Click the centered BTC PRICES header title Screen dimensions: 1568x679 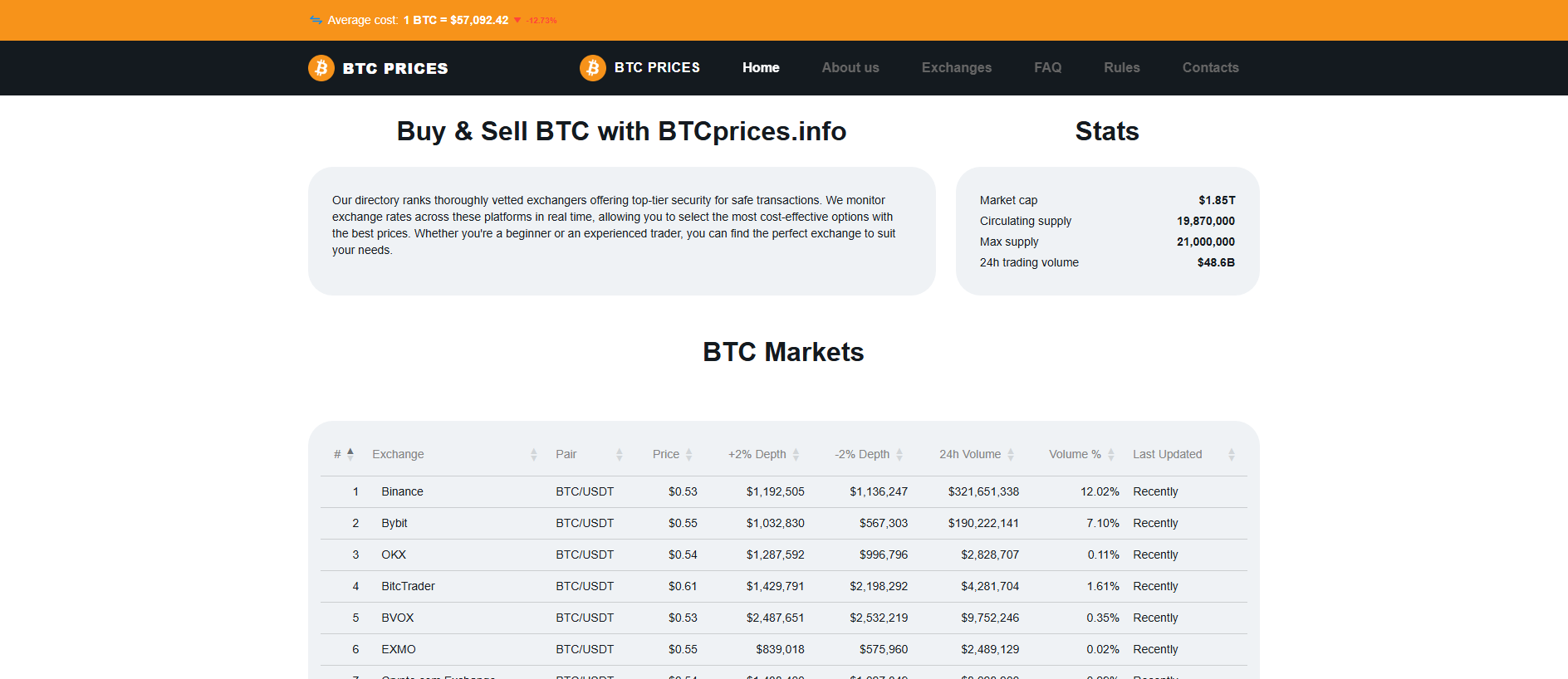click(x=657, y=68)
